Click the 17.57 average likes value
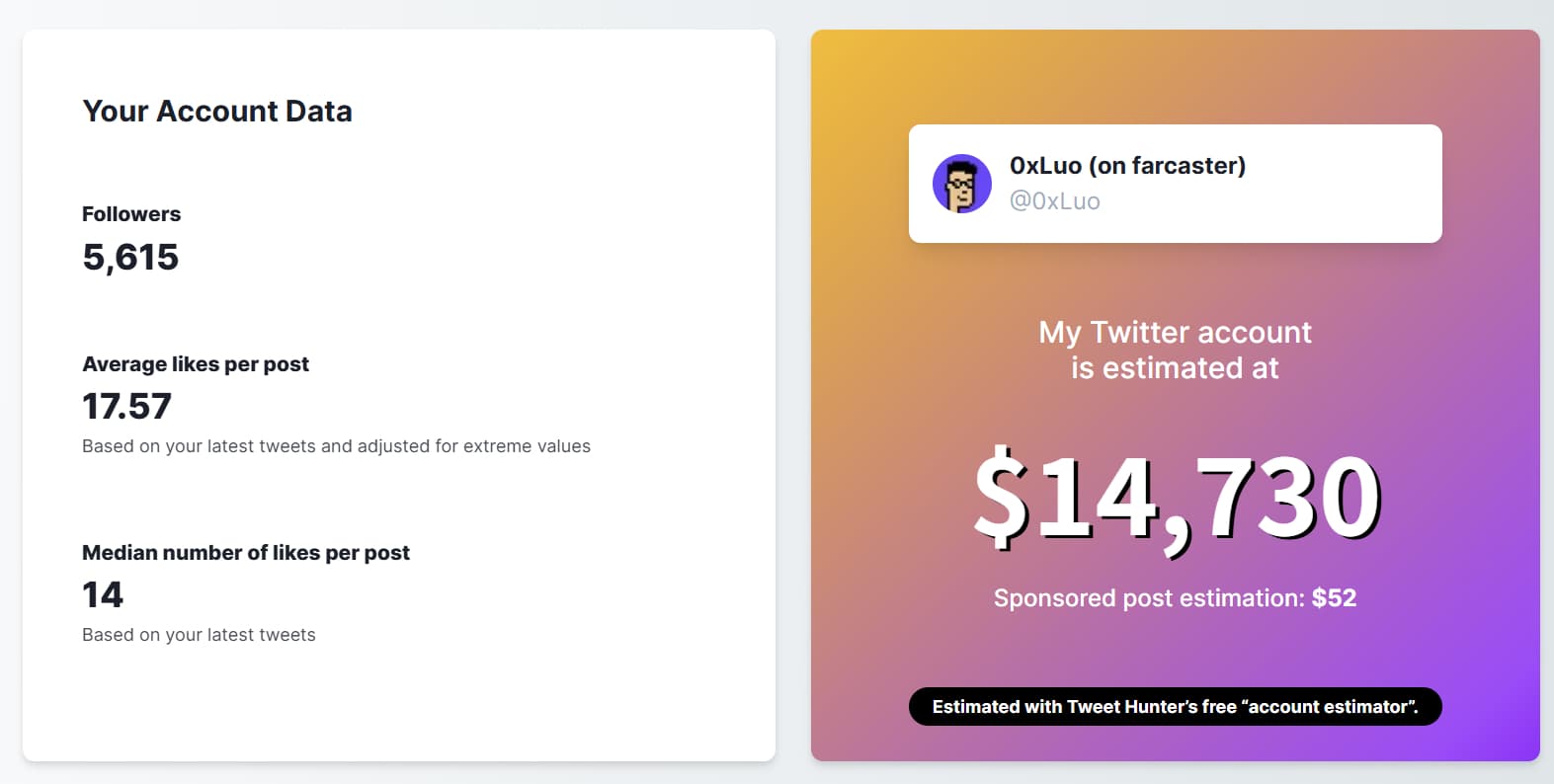 (126, 407)
